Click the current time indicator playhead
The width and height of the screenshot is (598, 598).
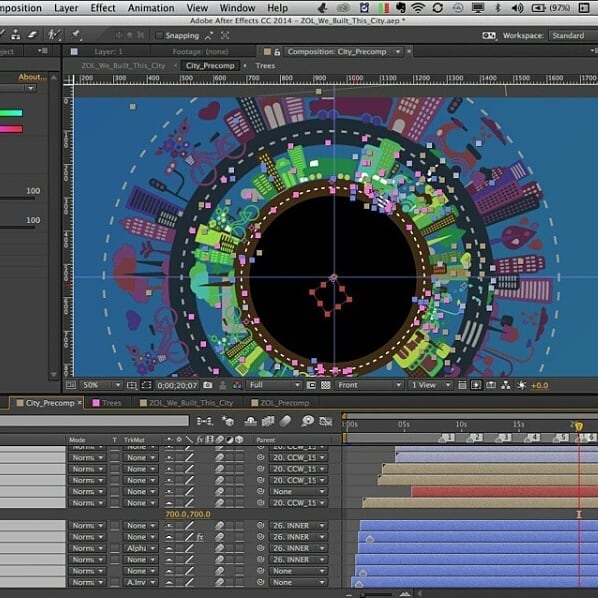point(579,426)
